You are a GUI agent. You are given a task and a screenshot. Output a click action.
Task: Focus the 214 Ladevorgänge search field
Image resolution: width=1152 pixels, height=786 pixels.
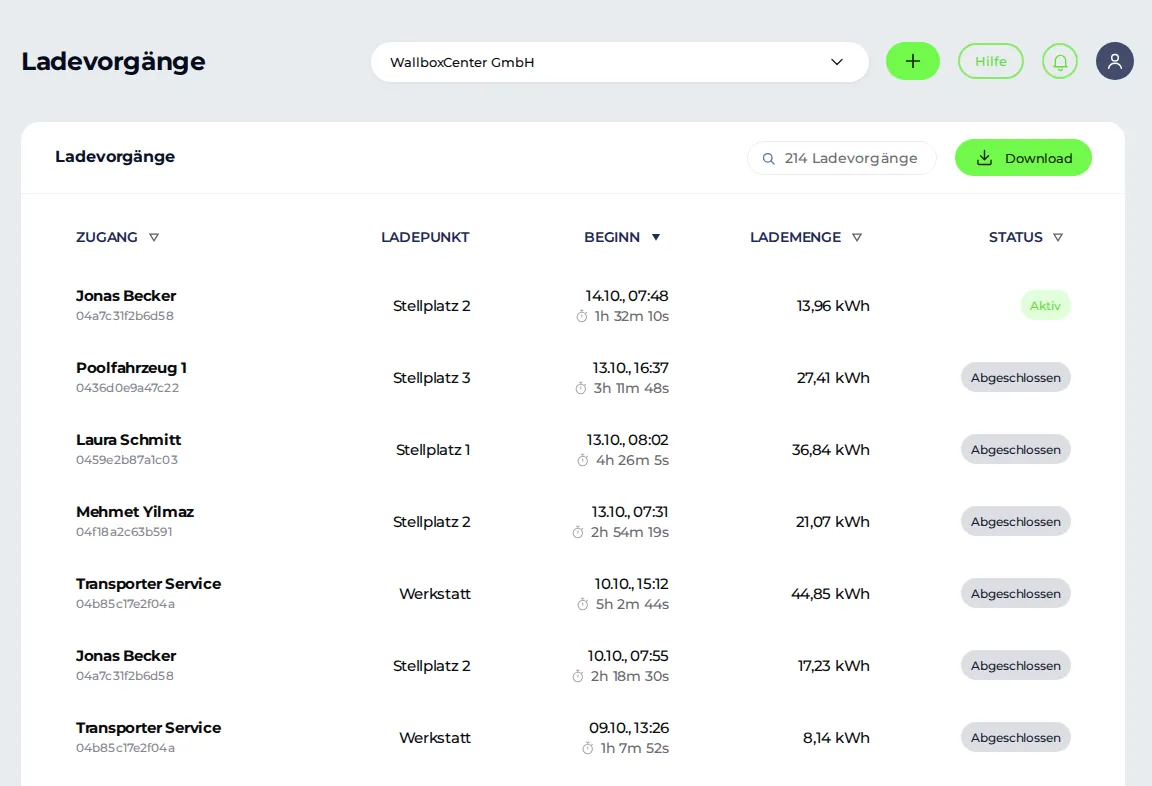point(841,158)
